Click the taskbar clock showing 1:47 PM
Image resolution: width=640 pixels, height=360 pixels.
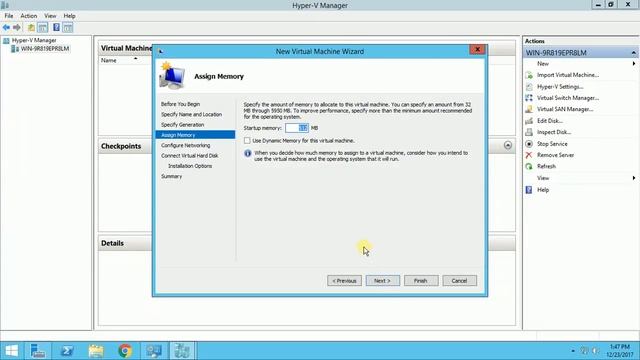coord(620,351)
